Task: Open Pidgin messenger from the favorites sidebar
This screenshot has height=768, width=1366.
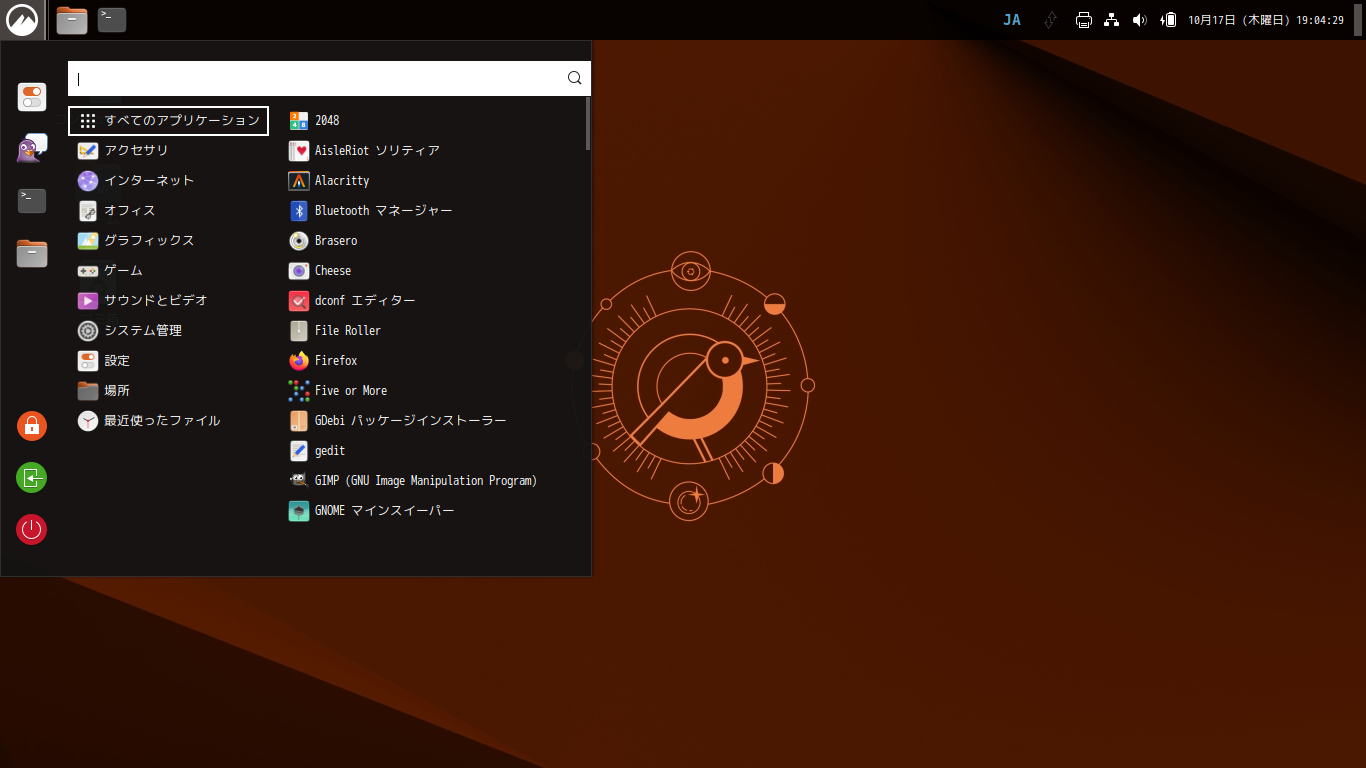Action: (x=32, y=149)
